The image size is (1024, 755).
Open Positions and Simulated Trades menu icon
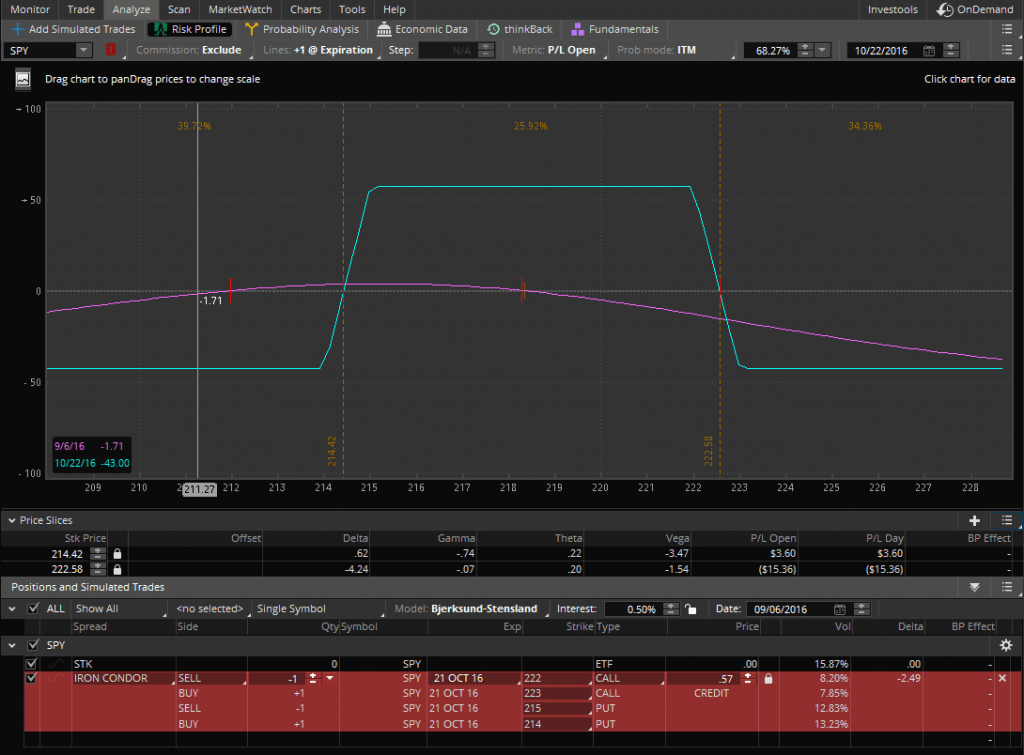click(1007, 587)
